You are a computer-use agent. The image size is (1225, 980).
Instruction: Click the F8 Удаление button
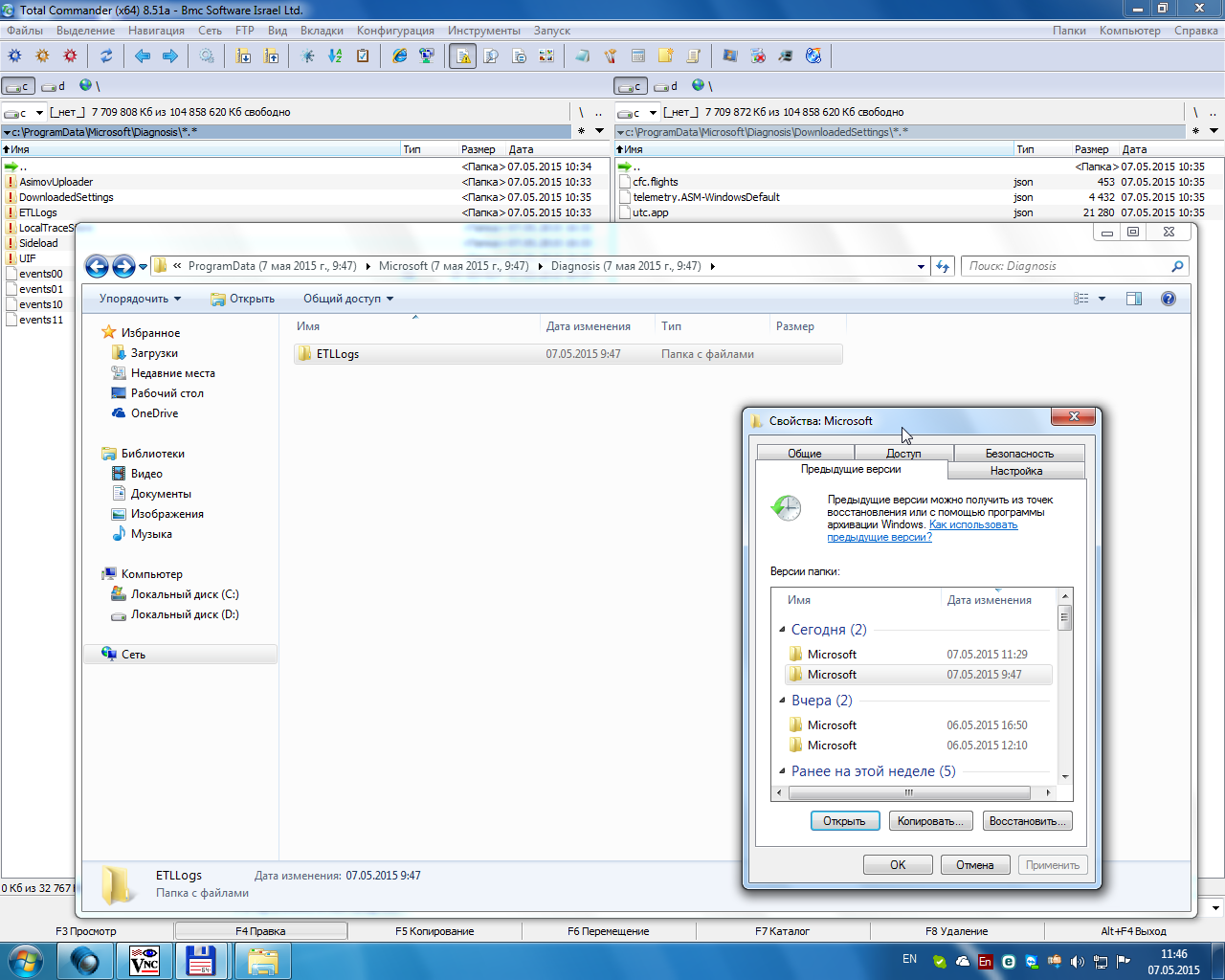[x=957, y=931]
